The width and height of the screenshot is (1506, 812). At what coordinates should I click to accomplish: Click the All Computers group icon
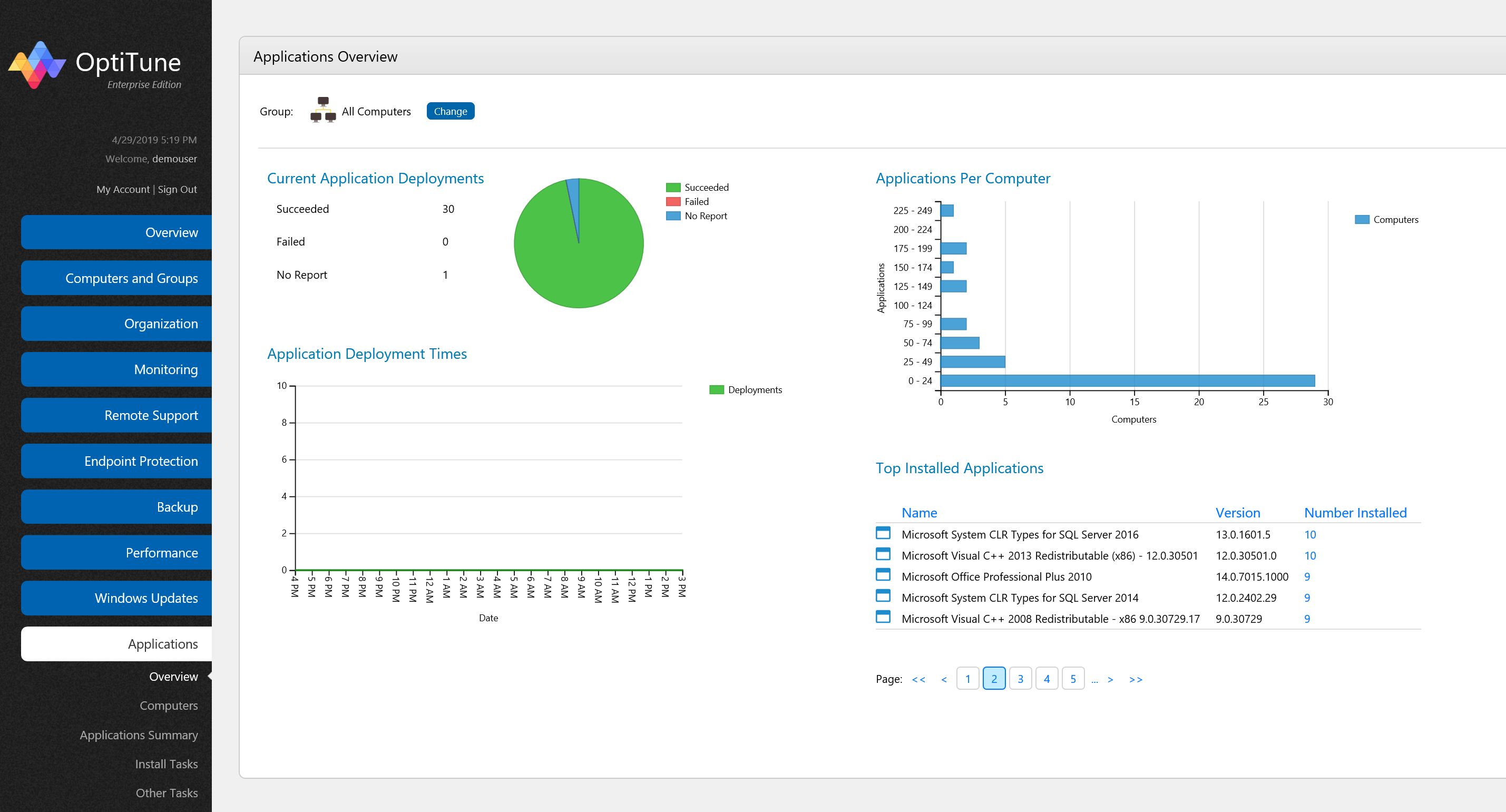pyautogui.click(x=322, y=110)
